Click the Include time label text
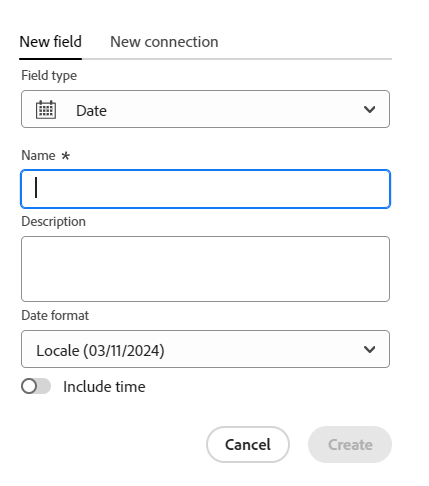The image size is (429, 486). tap(104, 387)
